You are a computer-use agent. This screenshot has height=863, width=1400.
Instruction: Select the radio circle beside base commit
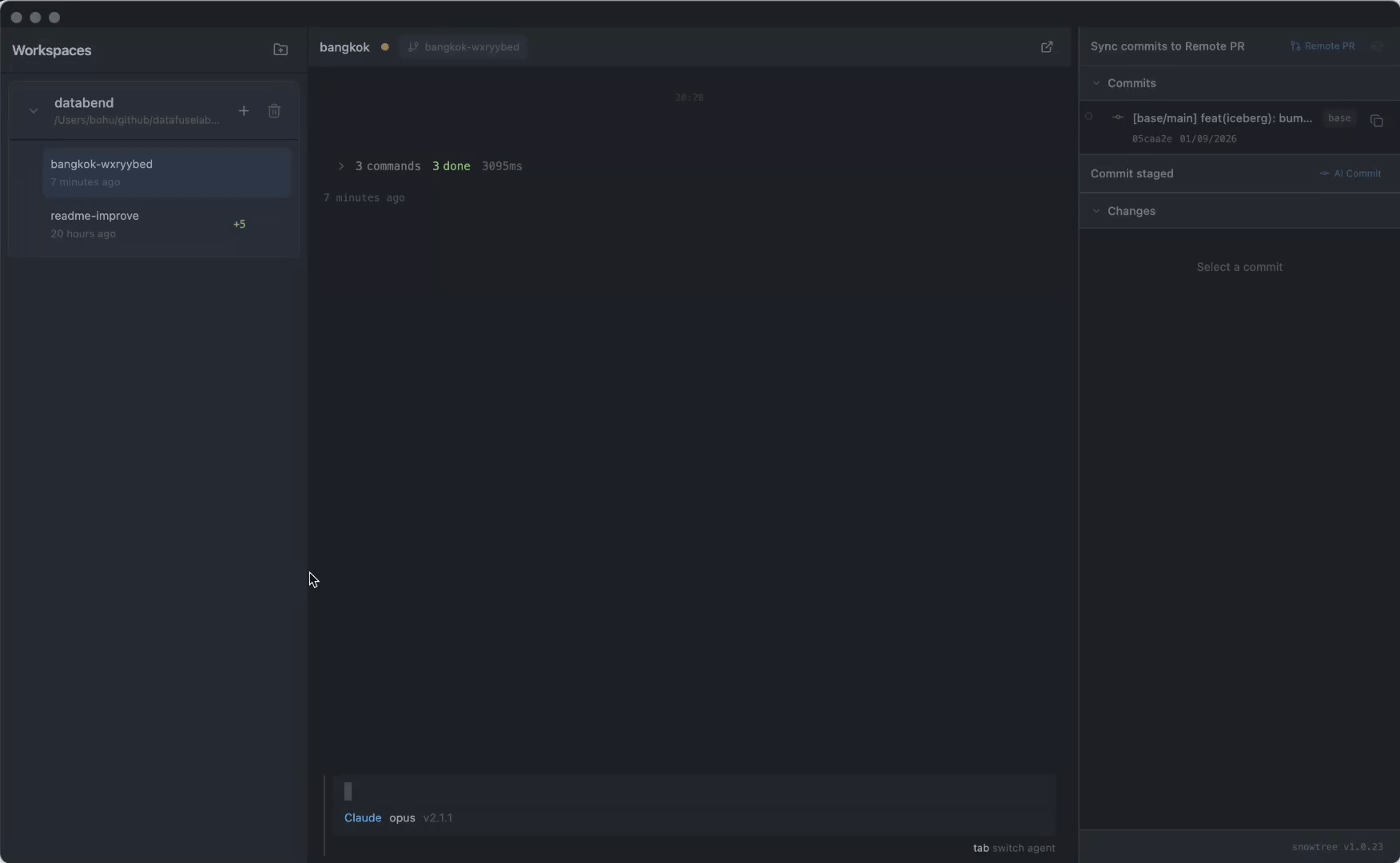point(1088,117)
